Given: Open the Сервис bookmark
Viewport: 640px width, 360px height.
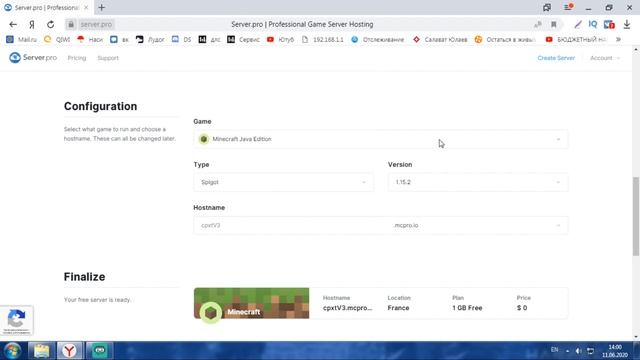Looking at the screenshot, I should point(243,40).
